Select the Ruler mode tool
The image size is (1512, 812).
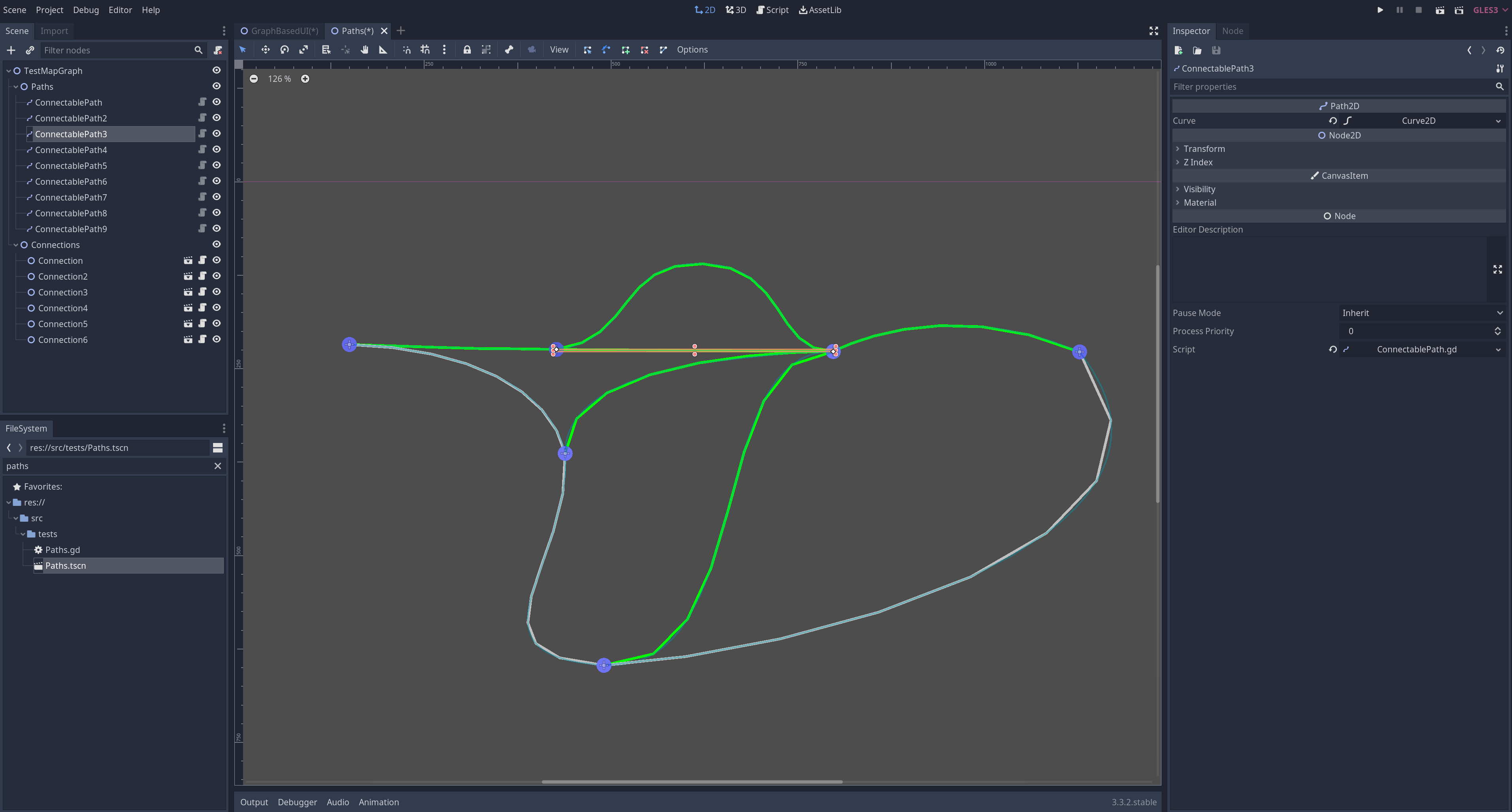tap(383, 50)
